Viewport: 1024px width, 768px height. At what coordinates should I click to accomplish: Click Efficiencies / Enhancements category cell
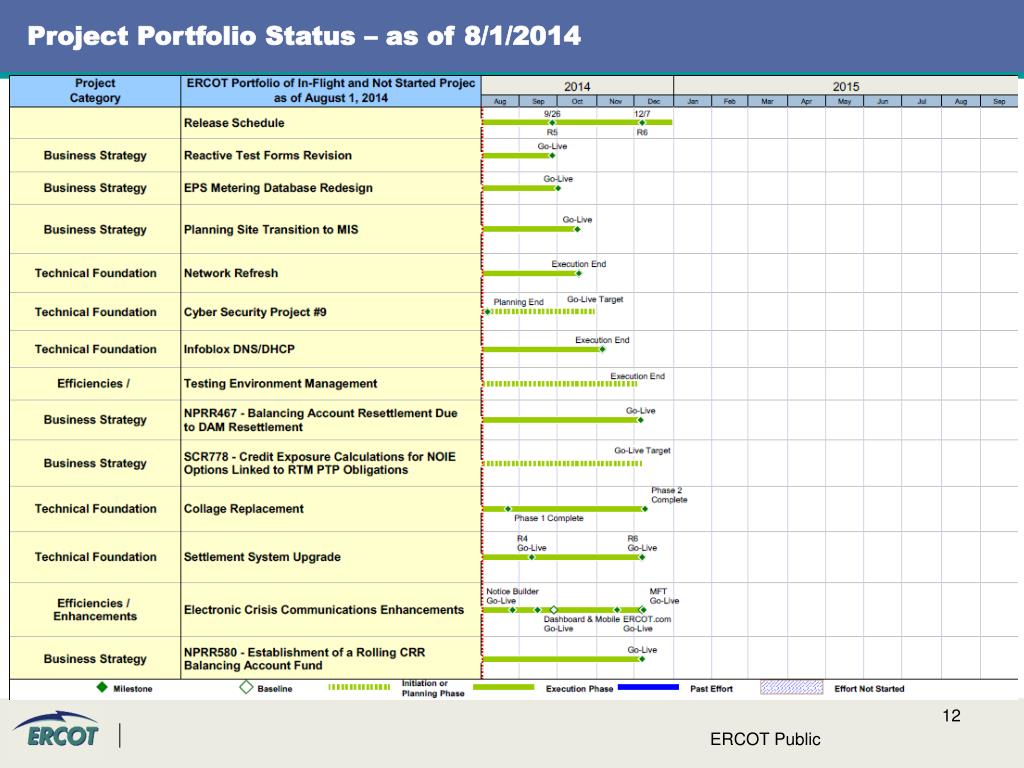pos(95,610)
